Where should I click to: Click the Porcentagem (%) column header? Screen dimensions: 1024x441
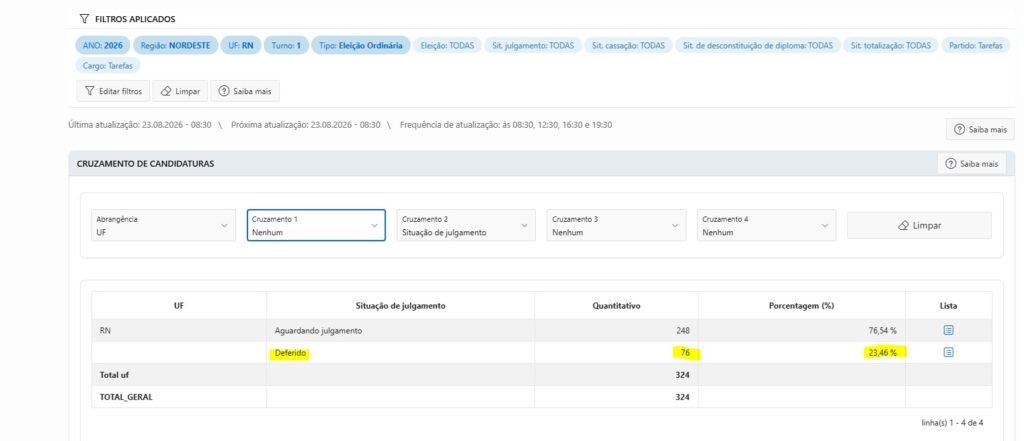(x=802, y=306)
